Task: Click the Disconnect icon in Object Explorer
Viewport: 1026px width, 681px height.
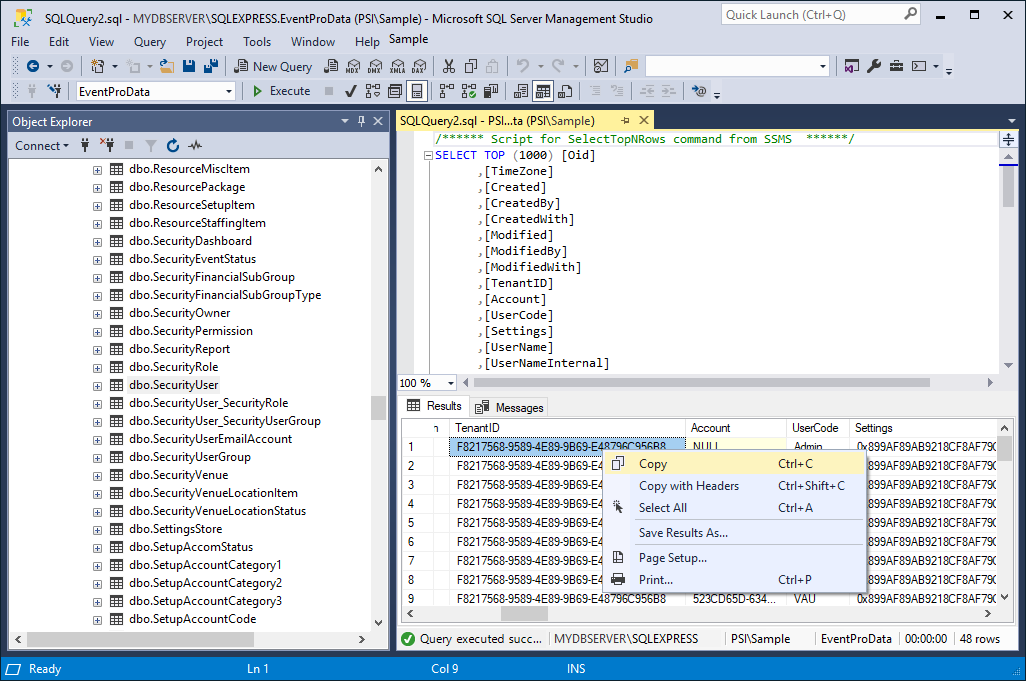Action: (107, 145)
